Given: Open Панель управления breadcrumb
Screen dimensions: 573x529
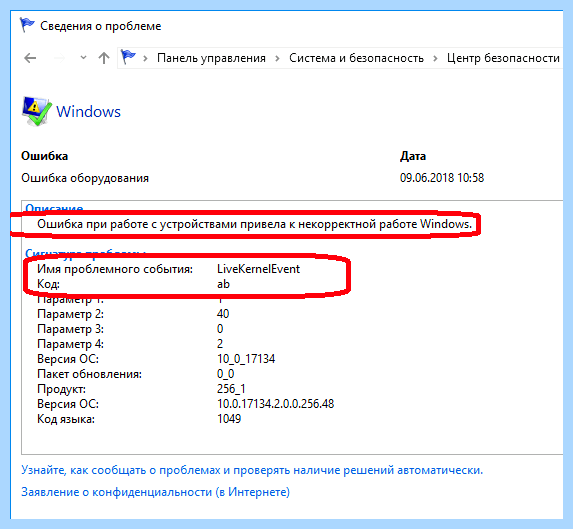Looking at the screenshot, I should pos(211,58).
